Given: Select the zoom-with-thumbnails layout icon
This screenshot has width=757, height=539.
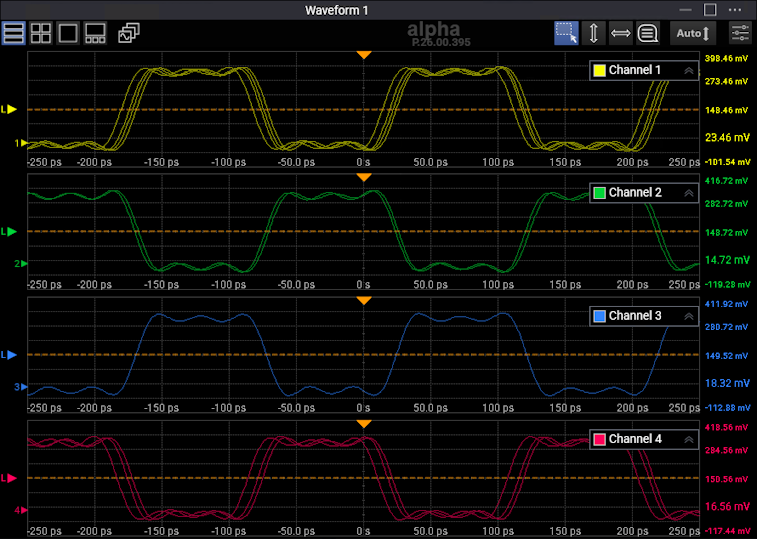Looking at the screenshot, I should click(96, 33).
